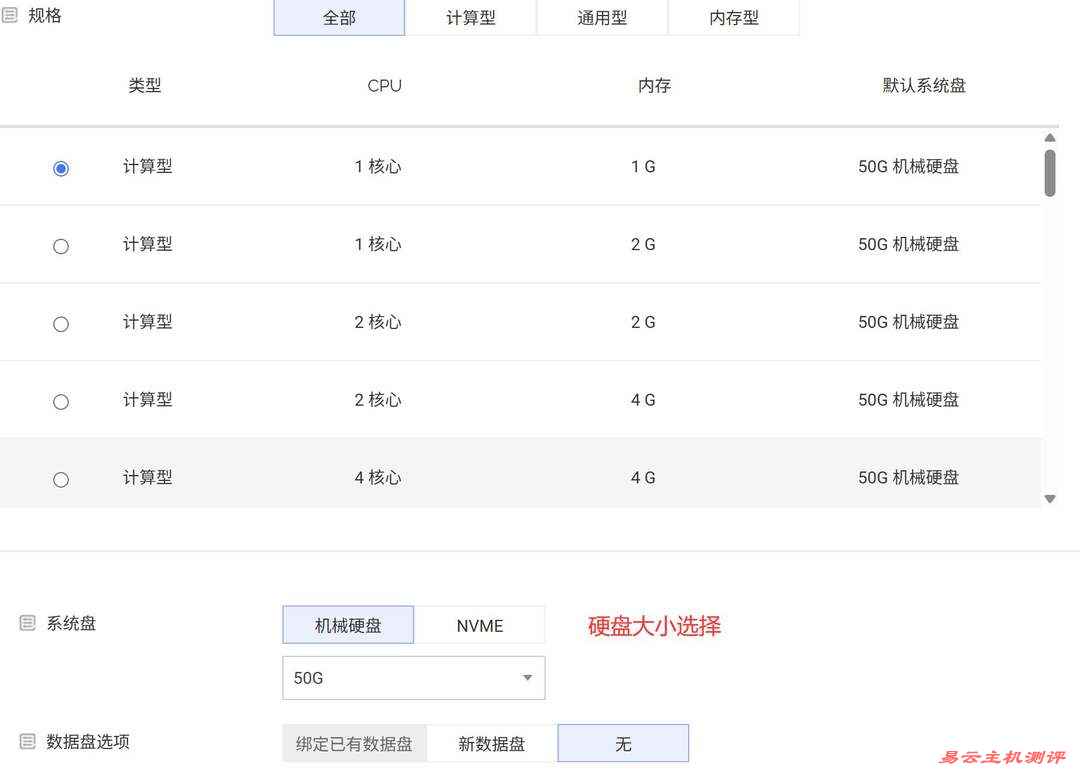
Task: Select the 1核心 1G 计算型 radio button
Action: pos(61,168)
